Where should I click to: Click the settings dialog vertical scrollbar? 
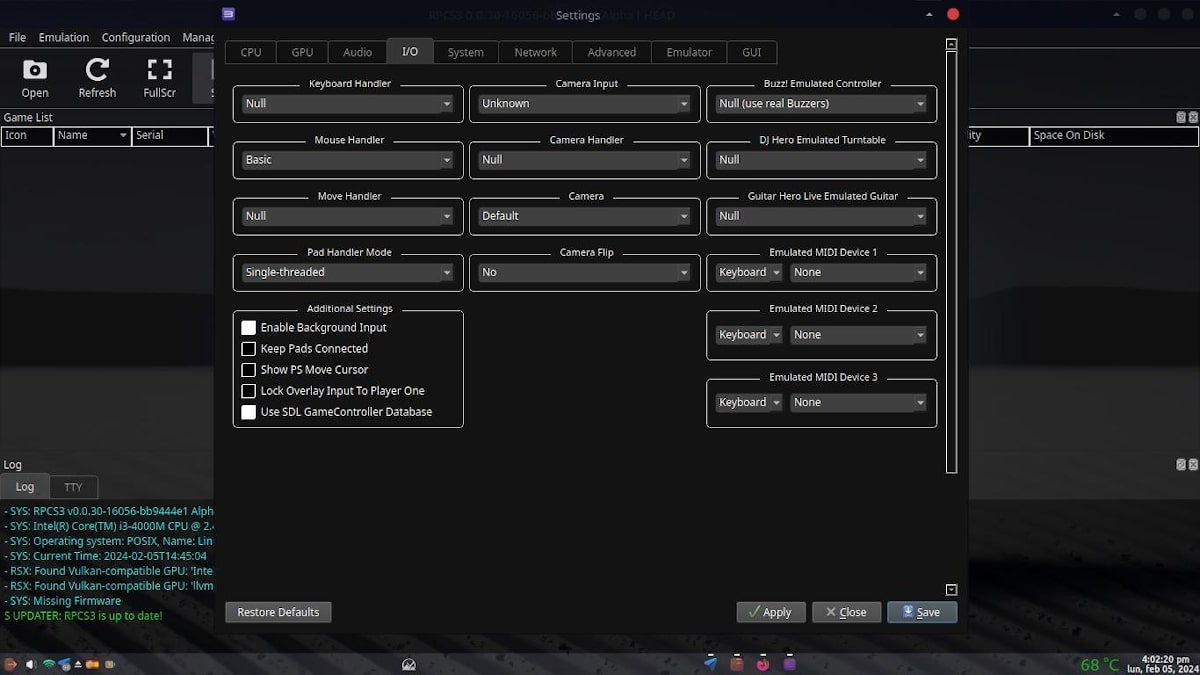(x=951, y=260)
